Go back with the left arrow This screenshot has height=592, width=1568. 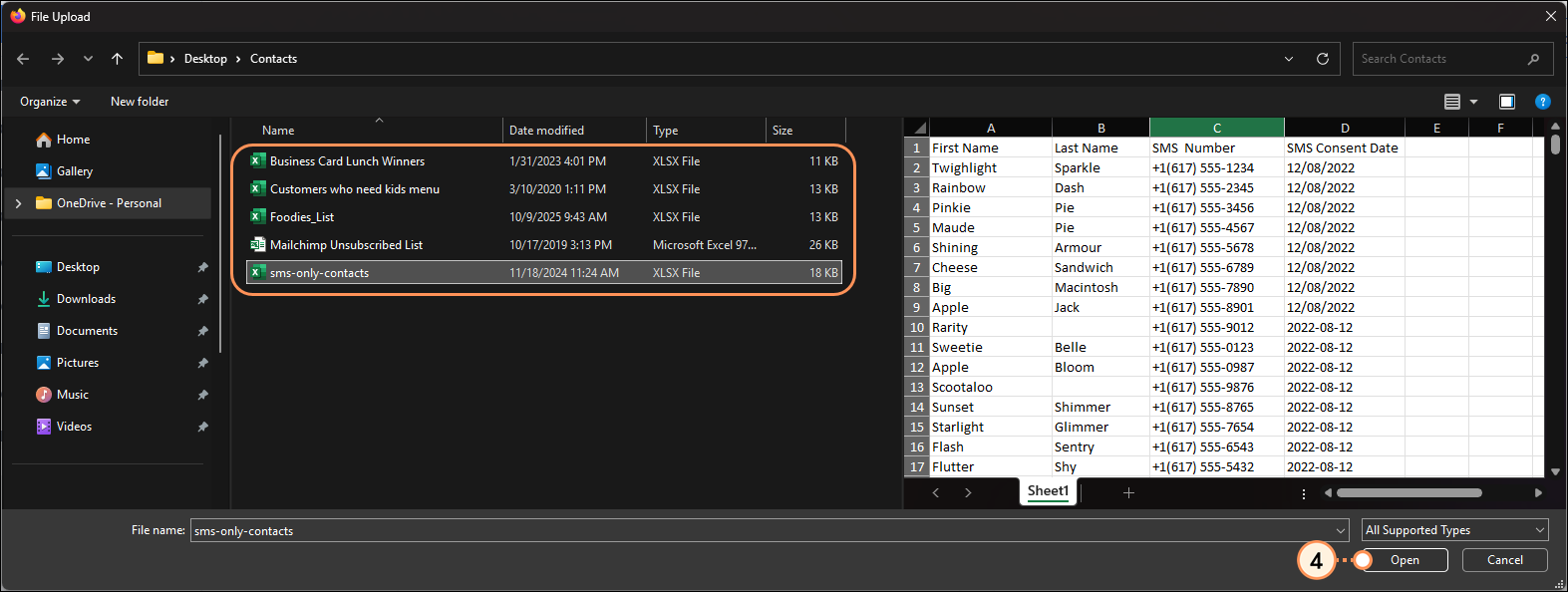pos(23,59)
